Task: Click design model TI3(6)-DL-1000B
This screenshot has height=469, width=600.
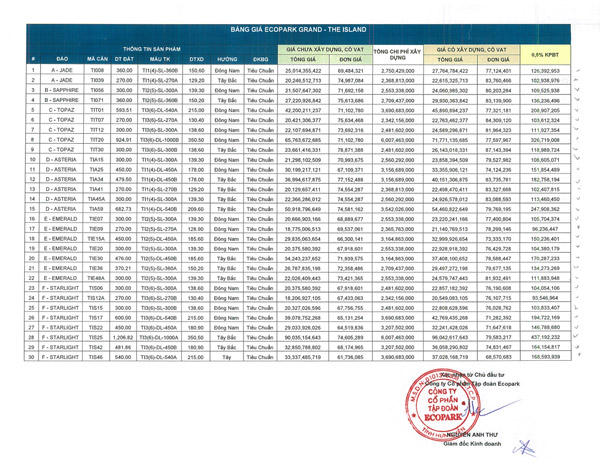Action: (x=160, y=140)
